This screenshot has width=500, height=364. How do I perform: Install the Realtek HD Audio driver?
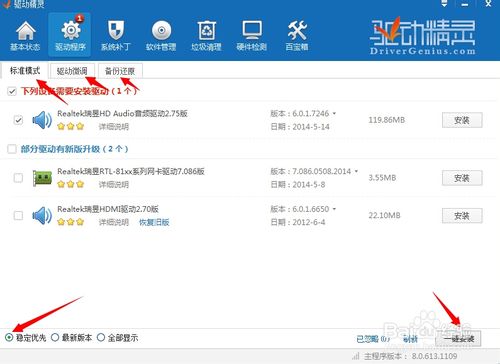462,120
